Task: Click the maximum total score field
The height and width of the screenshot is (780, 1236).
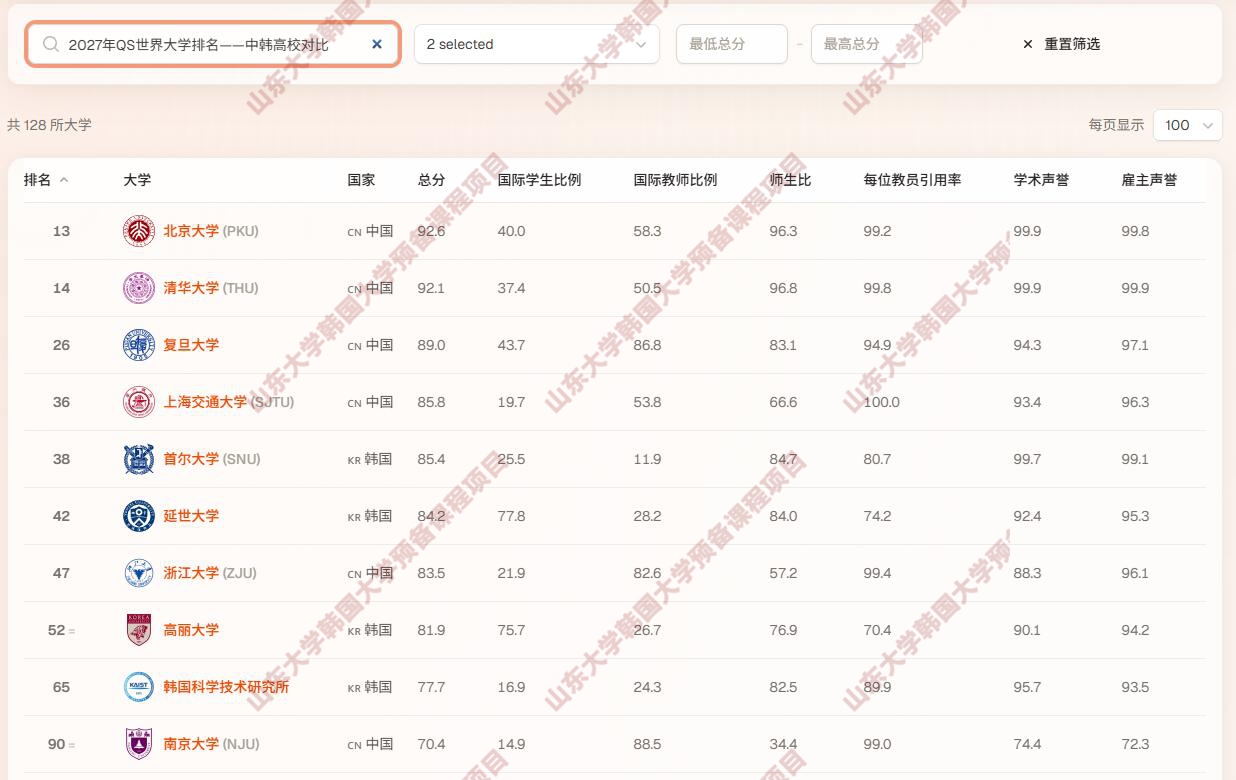Action: tap(866, 44)
